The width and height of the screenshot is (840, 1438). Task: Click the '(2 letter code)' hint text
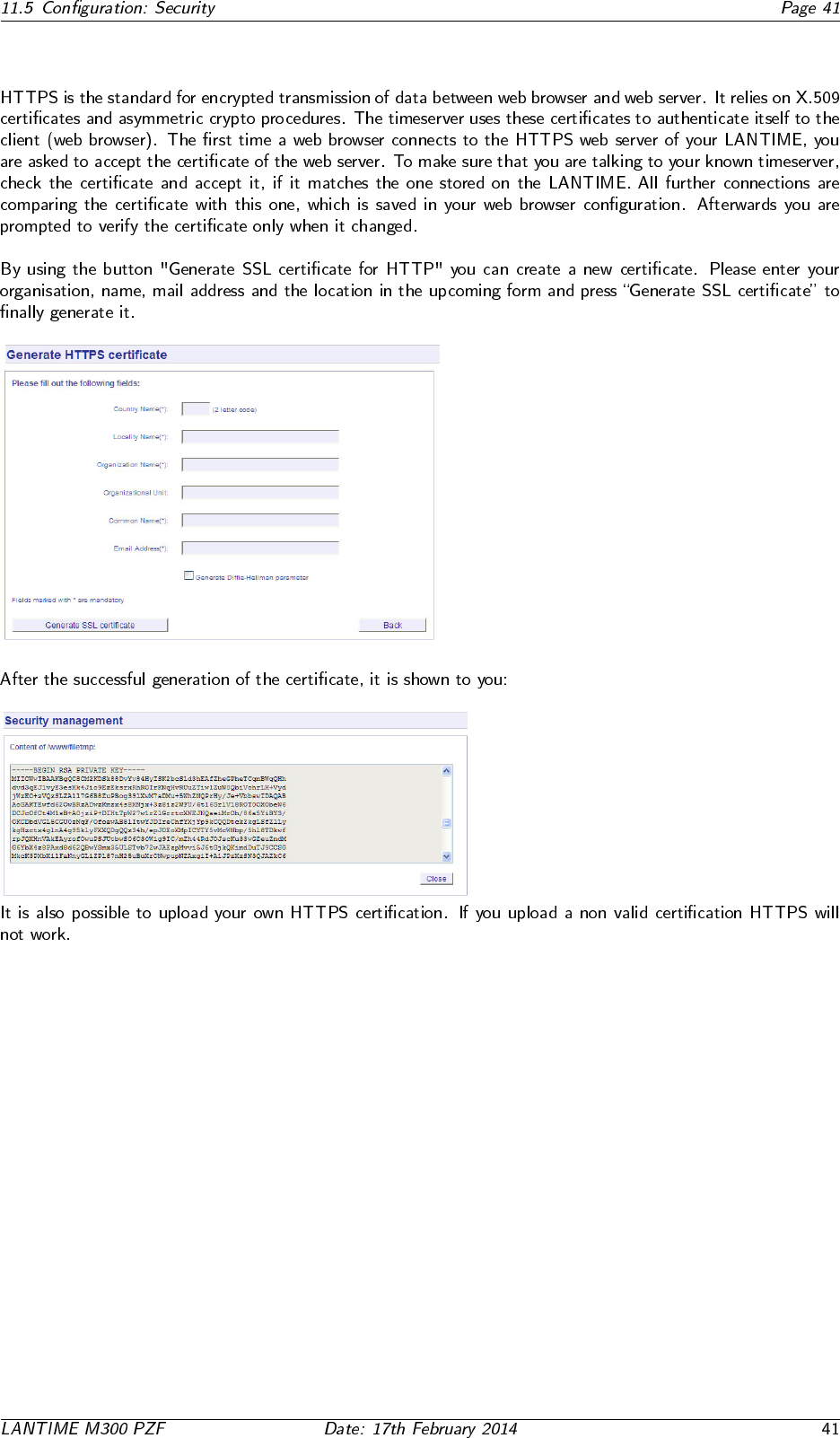[x=234, y=410]
